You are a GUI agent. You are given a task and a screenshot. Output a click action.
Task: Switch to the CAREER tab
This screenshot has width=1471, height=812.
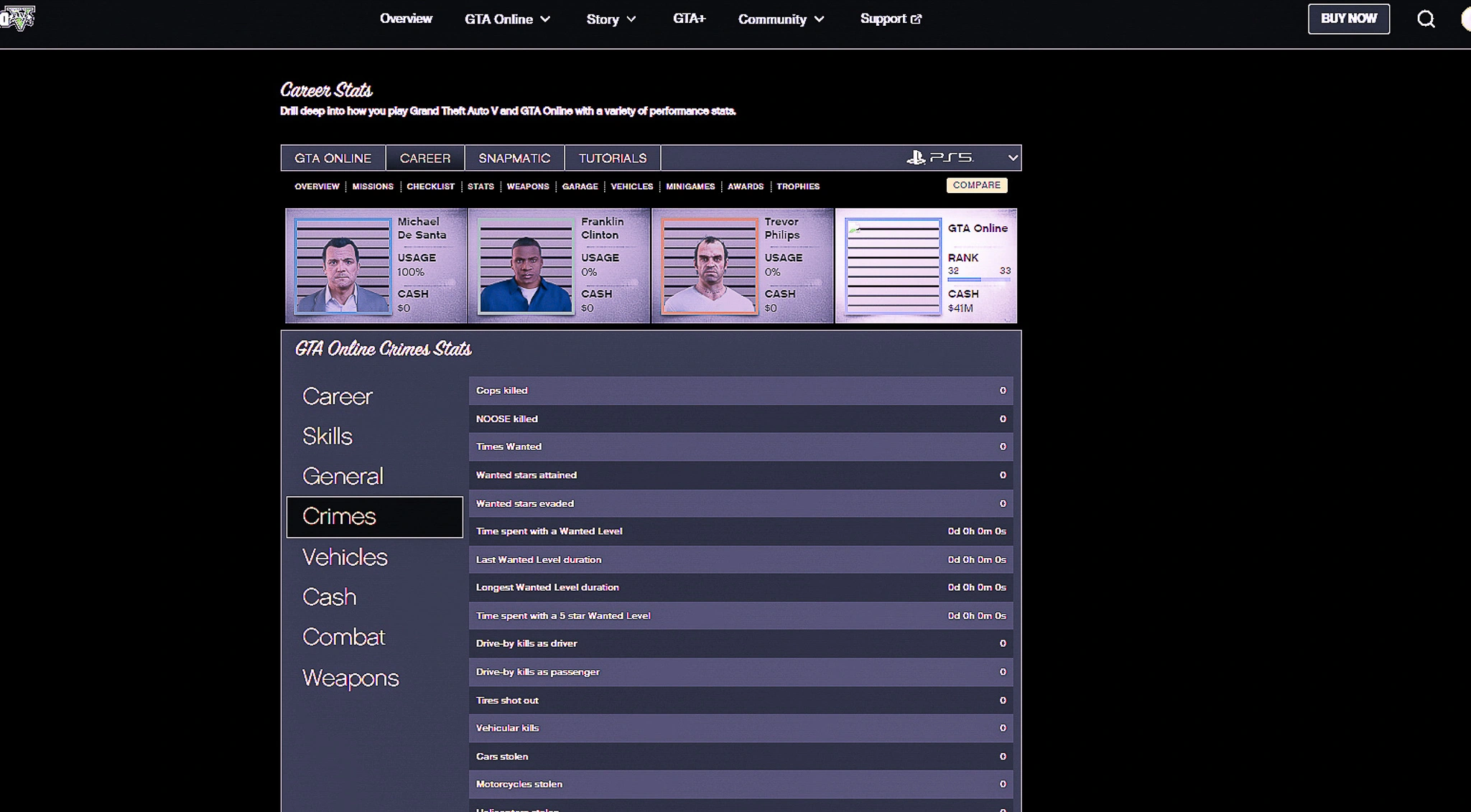pyautogui.click(x=425, y=158)
